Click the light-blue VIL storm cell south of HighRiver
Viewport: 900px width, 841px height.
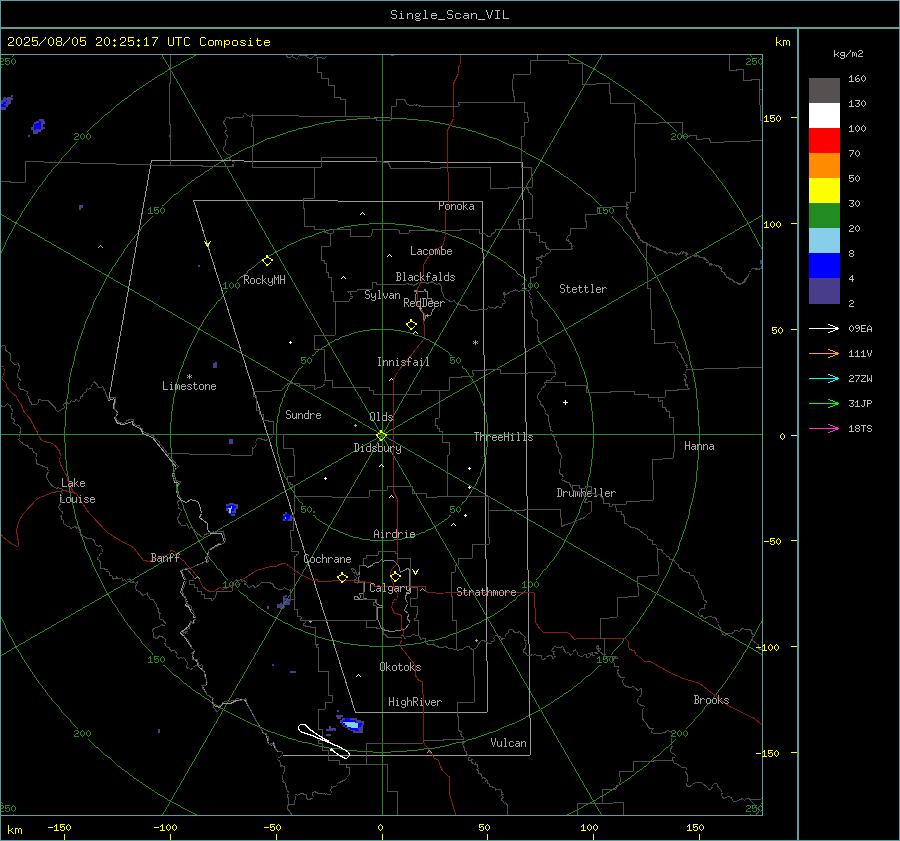(352, 724)
